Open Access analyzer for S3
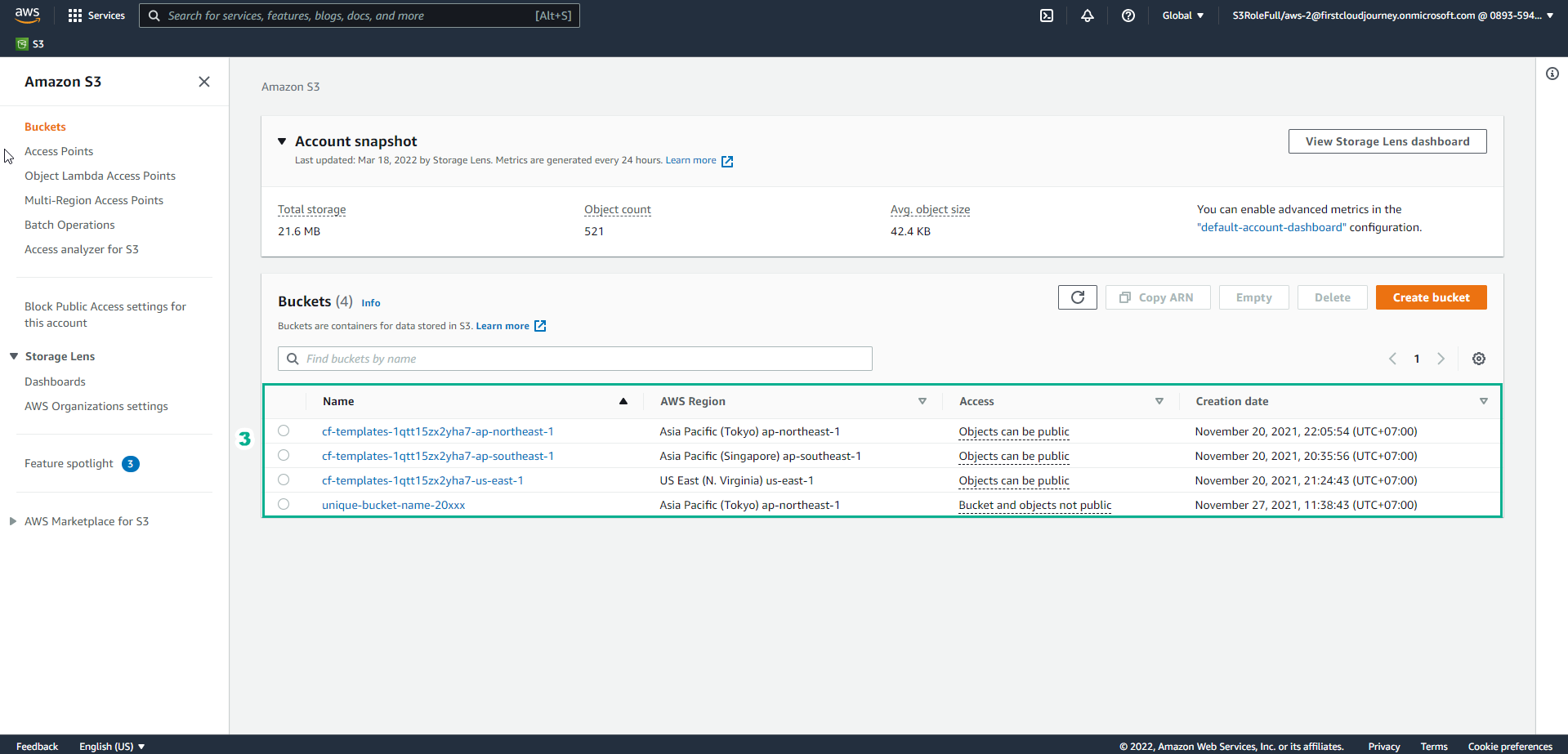This screenshot has width=1568, height=754. point(82,249)
